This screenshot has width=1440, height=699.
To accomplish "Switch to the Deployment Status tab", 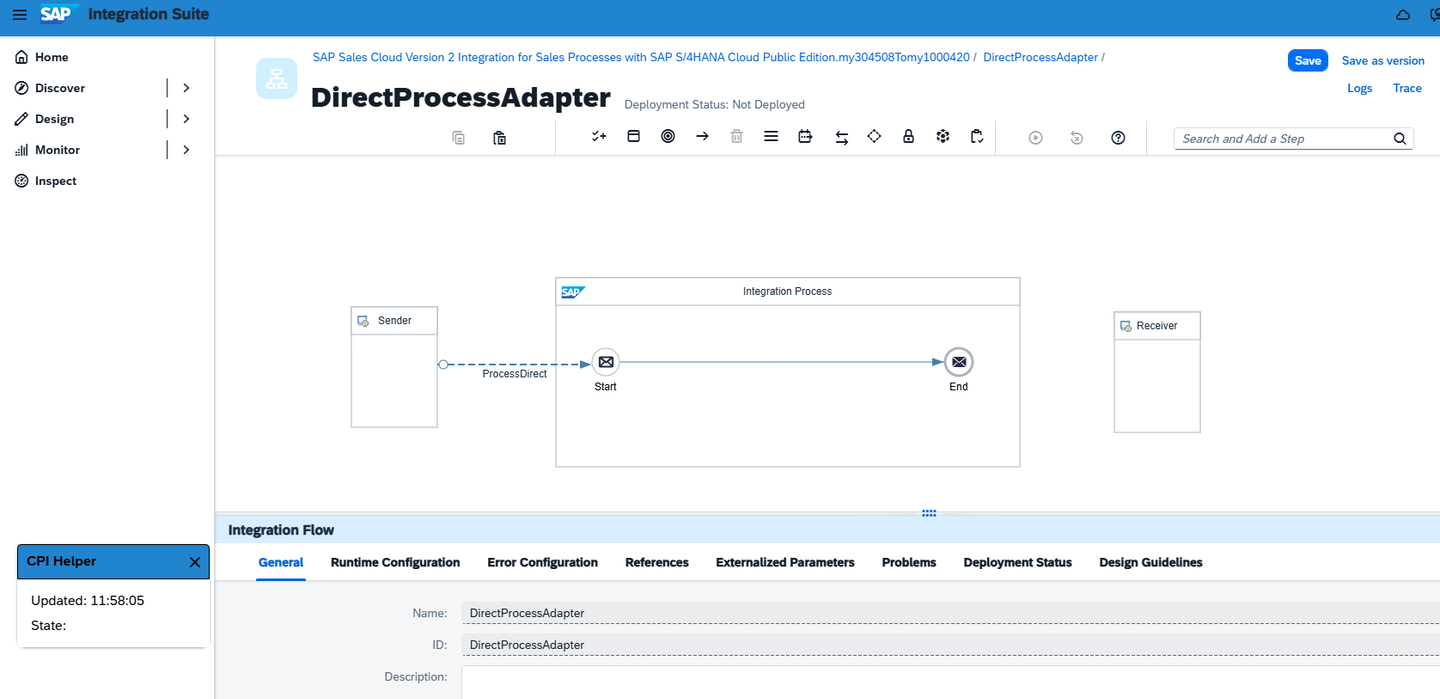I will 1017,562.
